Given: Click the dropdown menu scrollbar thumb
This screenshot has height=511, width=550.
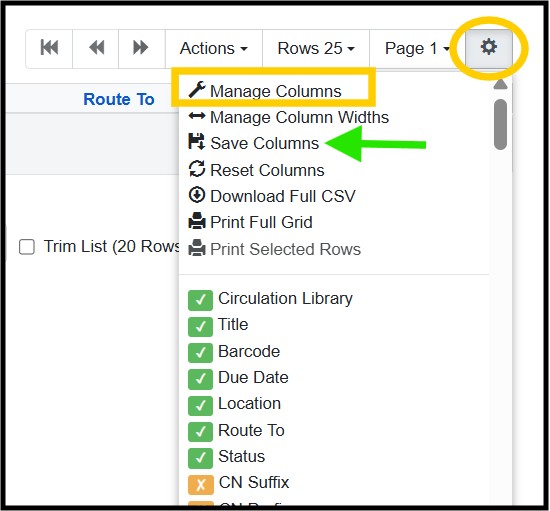Looking at the screenshot, I should click(x=500, y=125).
